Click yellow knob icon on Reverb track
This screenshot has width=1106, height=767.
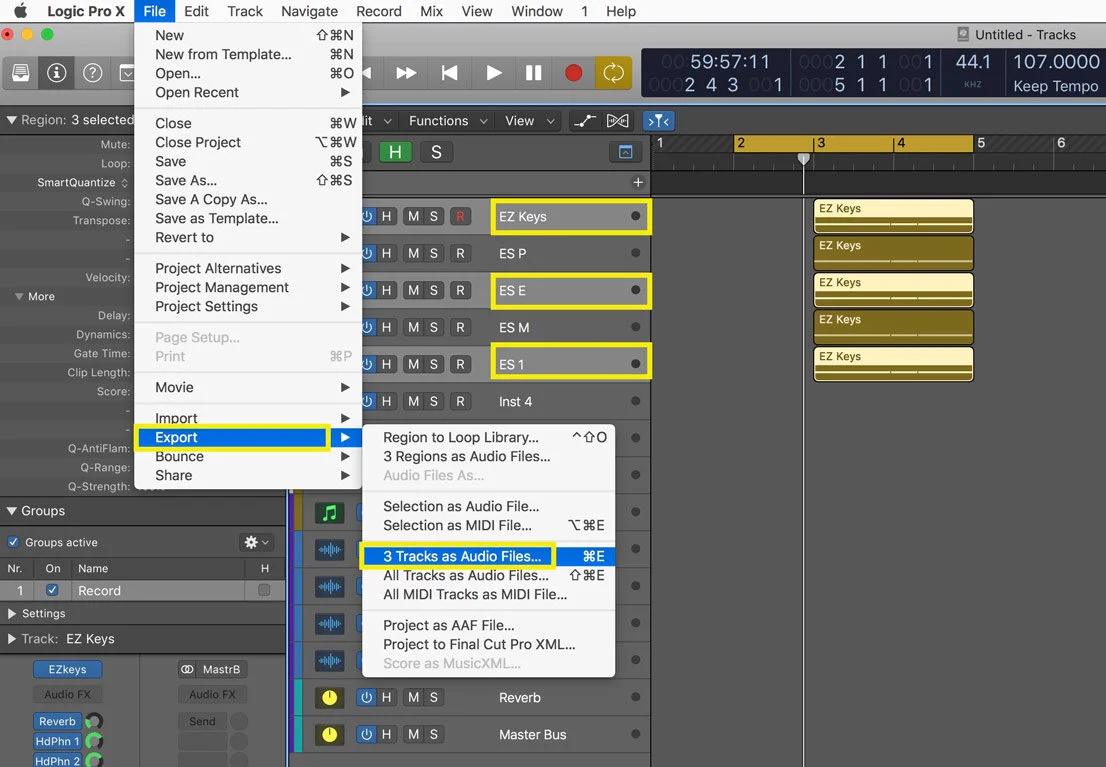pos(329,697)
